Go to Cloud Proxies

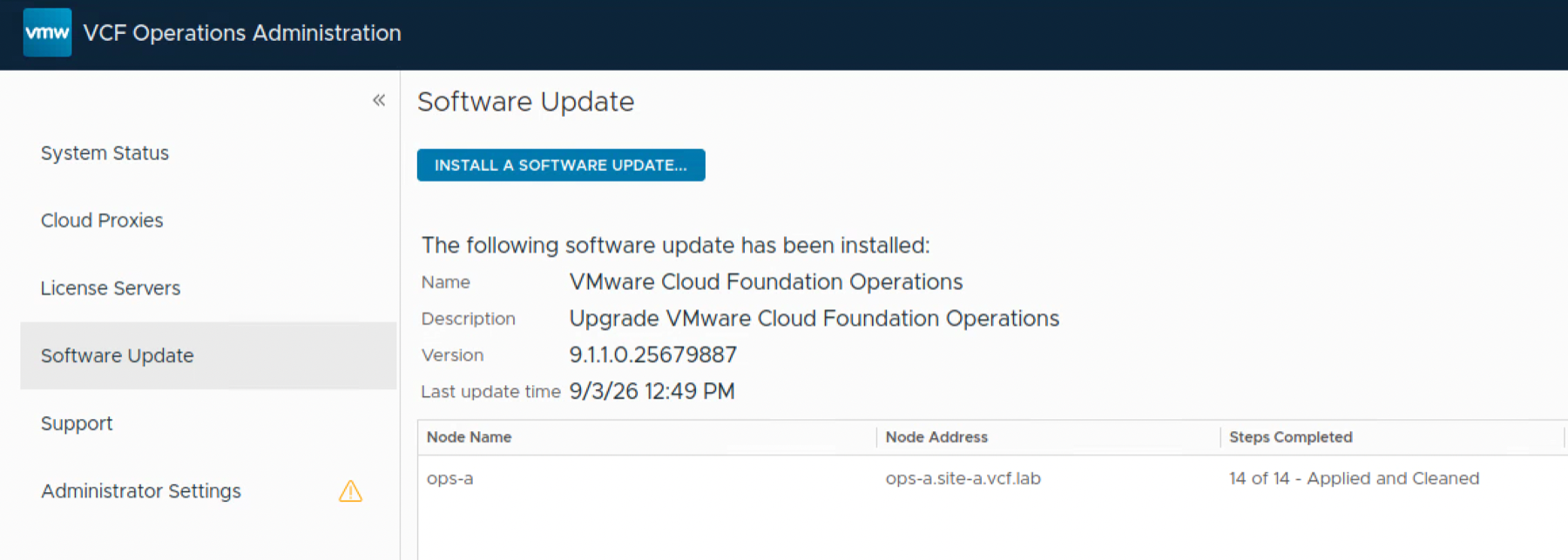102,220
